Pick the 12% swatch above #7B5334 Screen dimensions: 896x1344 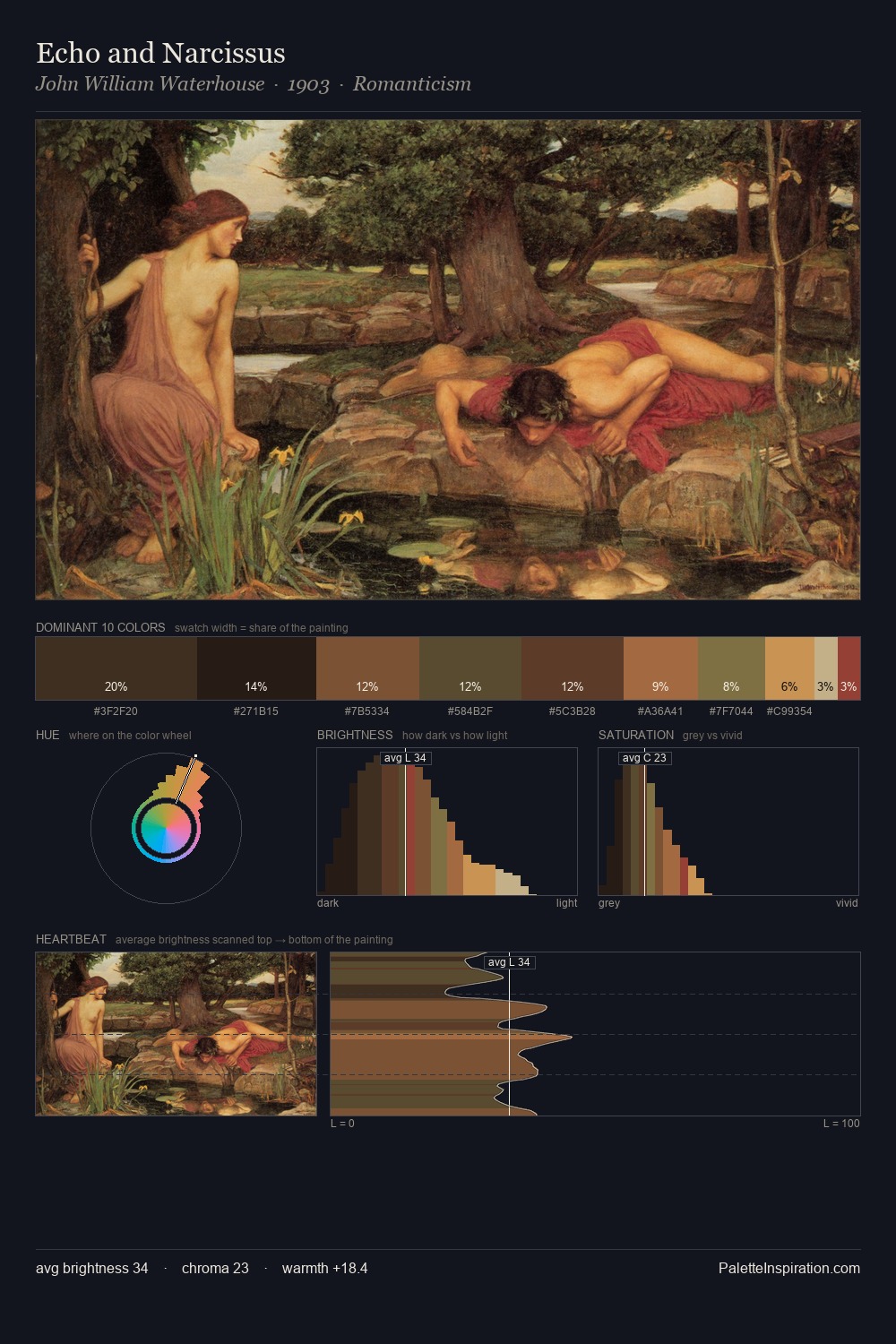point(367,668)
